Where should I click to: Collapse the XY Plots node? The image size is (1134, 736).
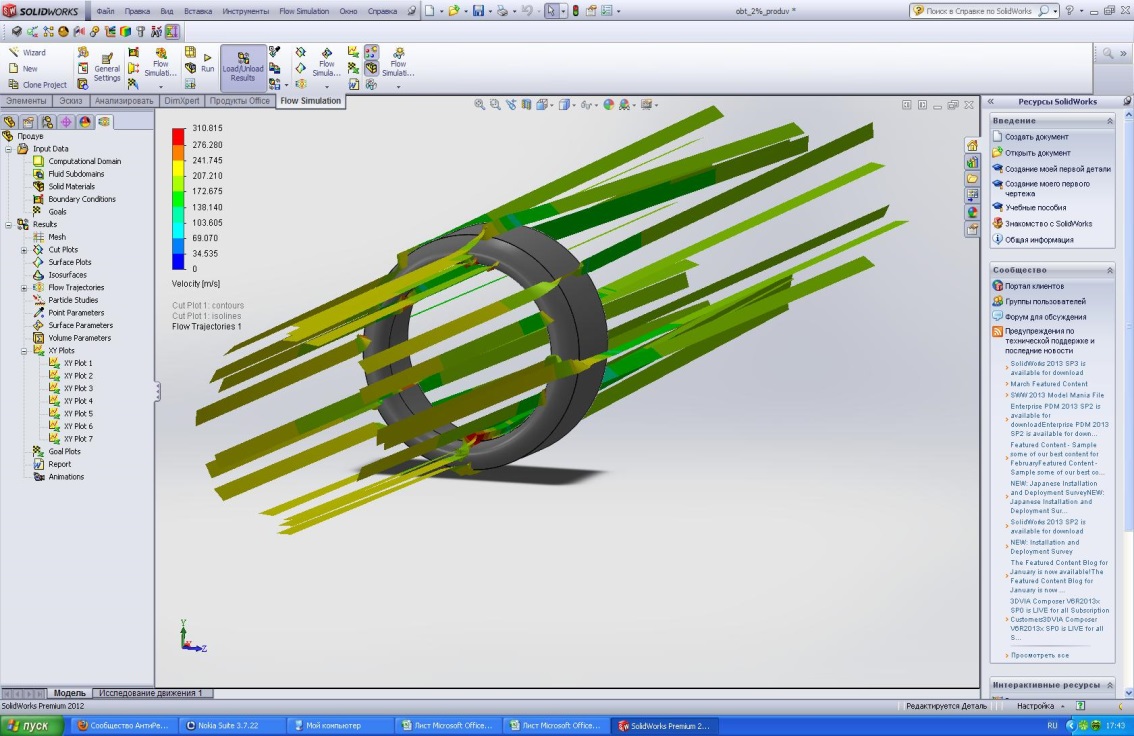[24, 351]
